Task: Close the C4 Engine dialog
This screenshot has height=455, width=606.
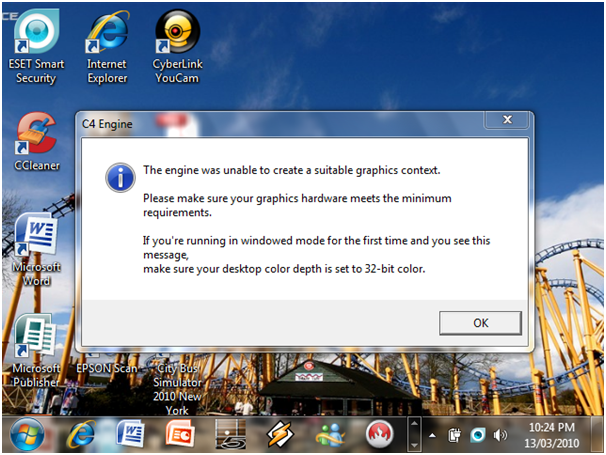Action: 507,119
